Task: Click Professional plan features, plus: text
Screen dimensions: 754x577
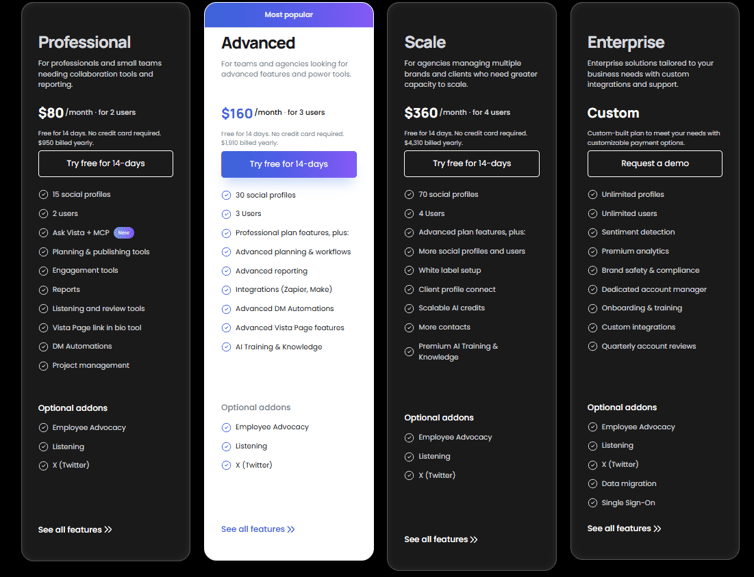Action: click(x=292, y=233)
